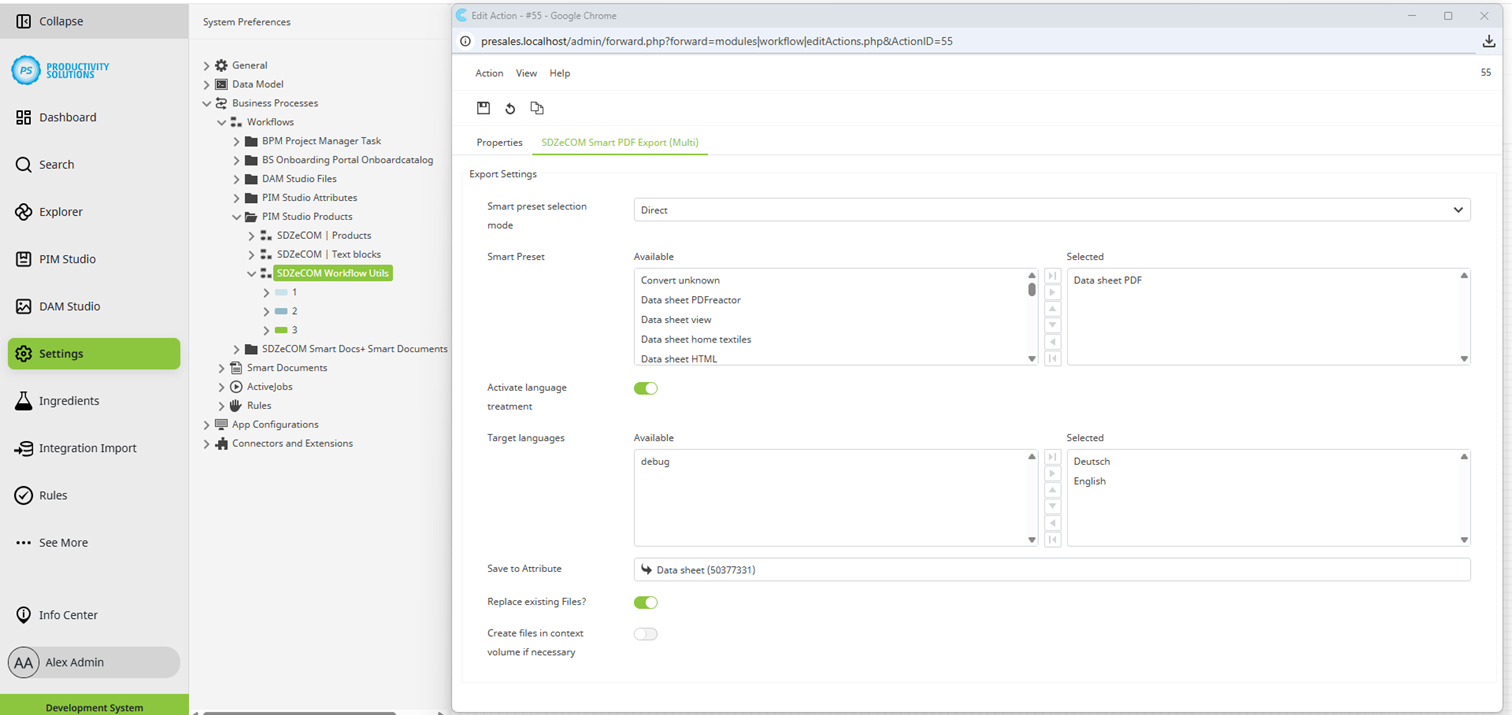The image size is (1512, 715).
Task: Move all Smart Presets to Selected list
Action: [x=1052, y=276]
